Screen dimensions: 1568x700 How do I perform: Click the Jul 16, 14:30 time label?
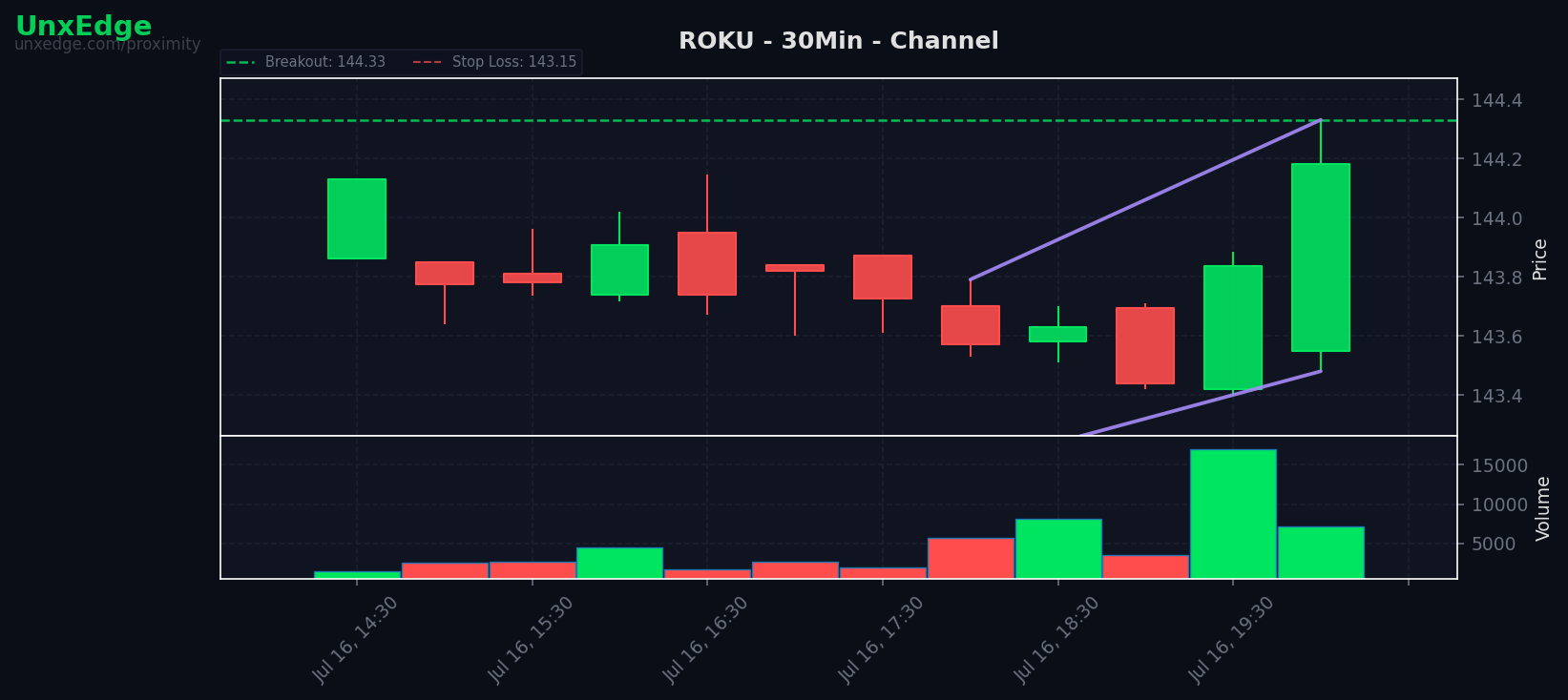click(x=355, y=639)
